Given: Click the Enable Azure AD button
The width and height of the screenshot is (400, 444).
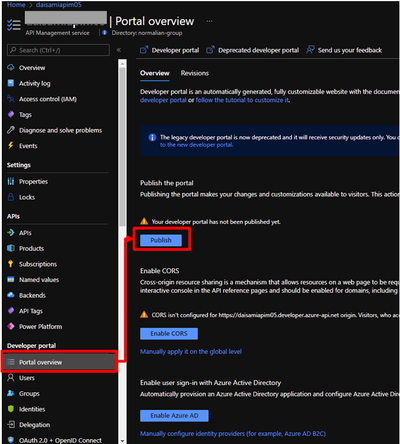Looking at the screenshot, I should point(174,415).
